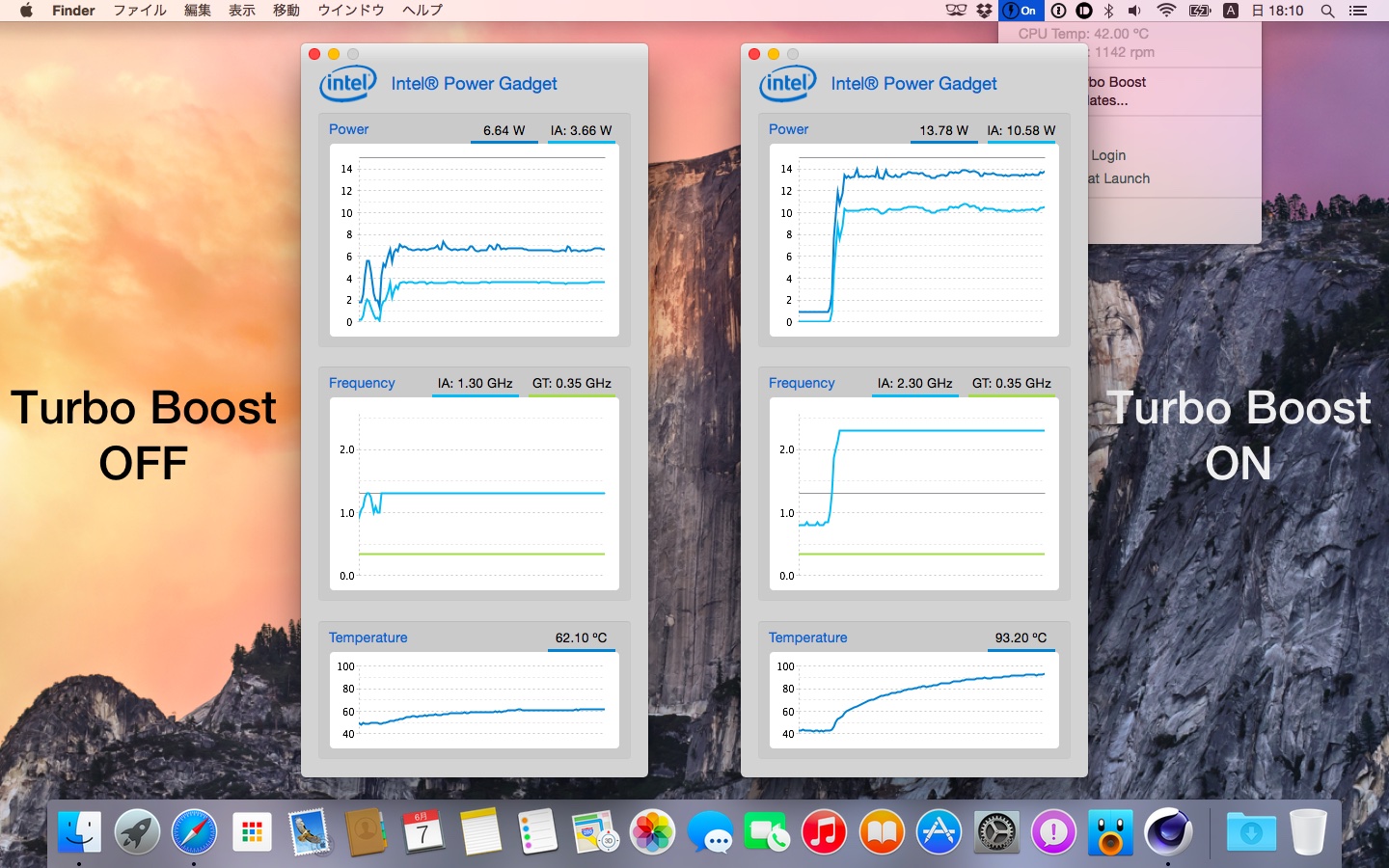Viewport: 1389px width, 868px height.
Task: Open Safari compass icon in Dock
Action: pyautogui.click(x=194, y=831)
